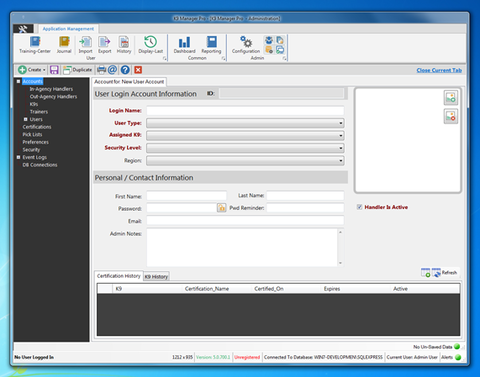Open the User Type dropdown

point(245,123)
